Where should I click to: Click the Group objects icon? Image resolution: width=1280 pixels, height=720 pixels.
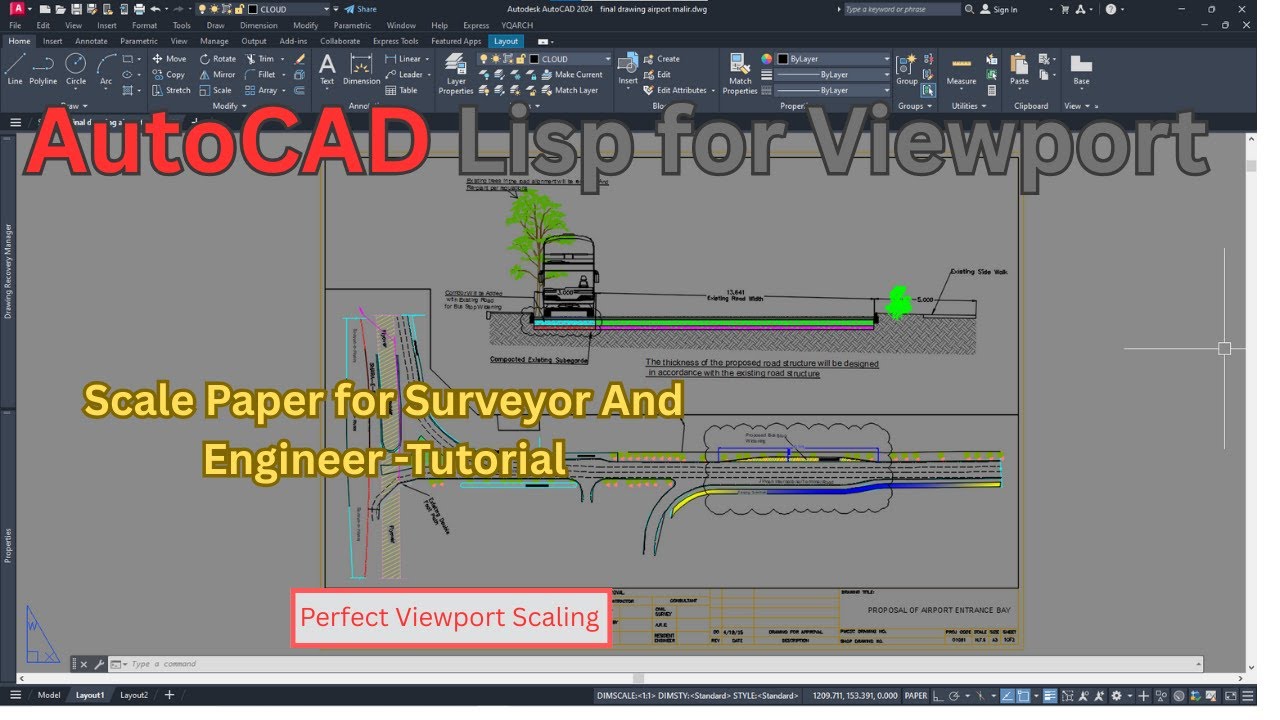tap(906, 69)
